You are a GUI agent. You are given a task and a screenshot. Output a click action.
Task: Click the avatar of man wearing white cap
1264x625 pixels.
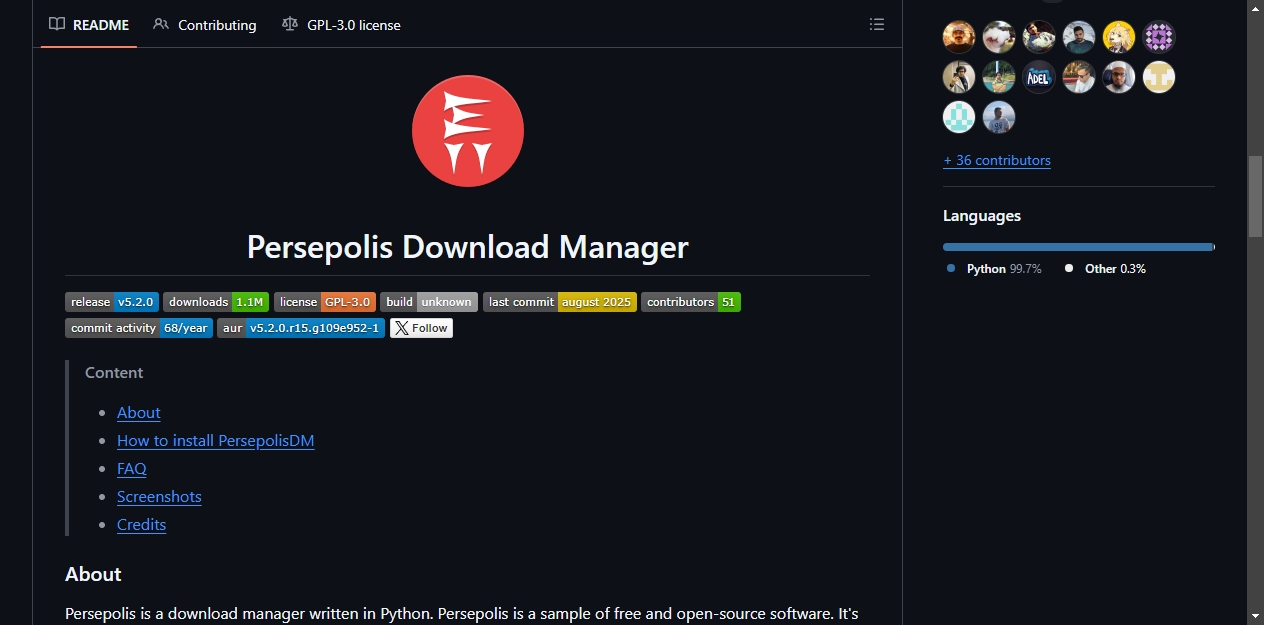pos(1119,77)
